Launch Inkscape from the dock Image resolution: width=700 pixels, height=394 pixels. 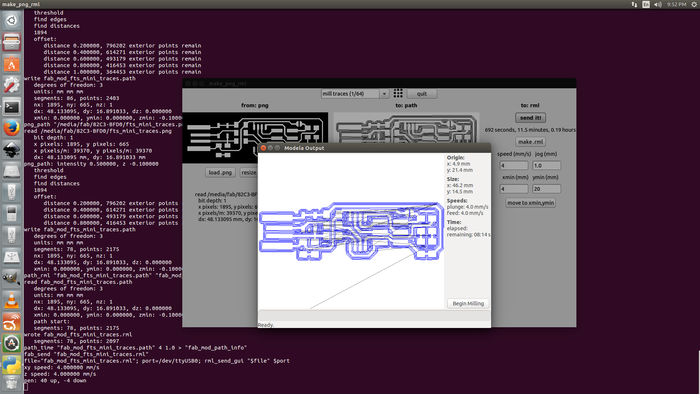(x=12, y=150)
